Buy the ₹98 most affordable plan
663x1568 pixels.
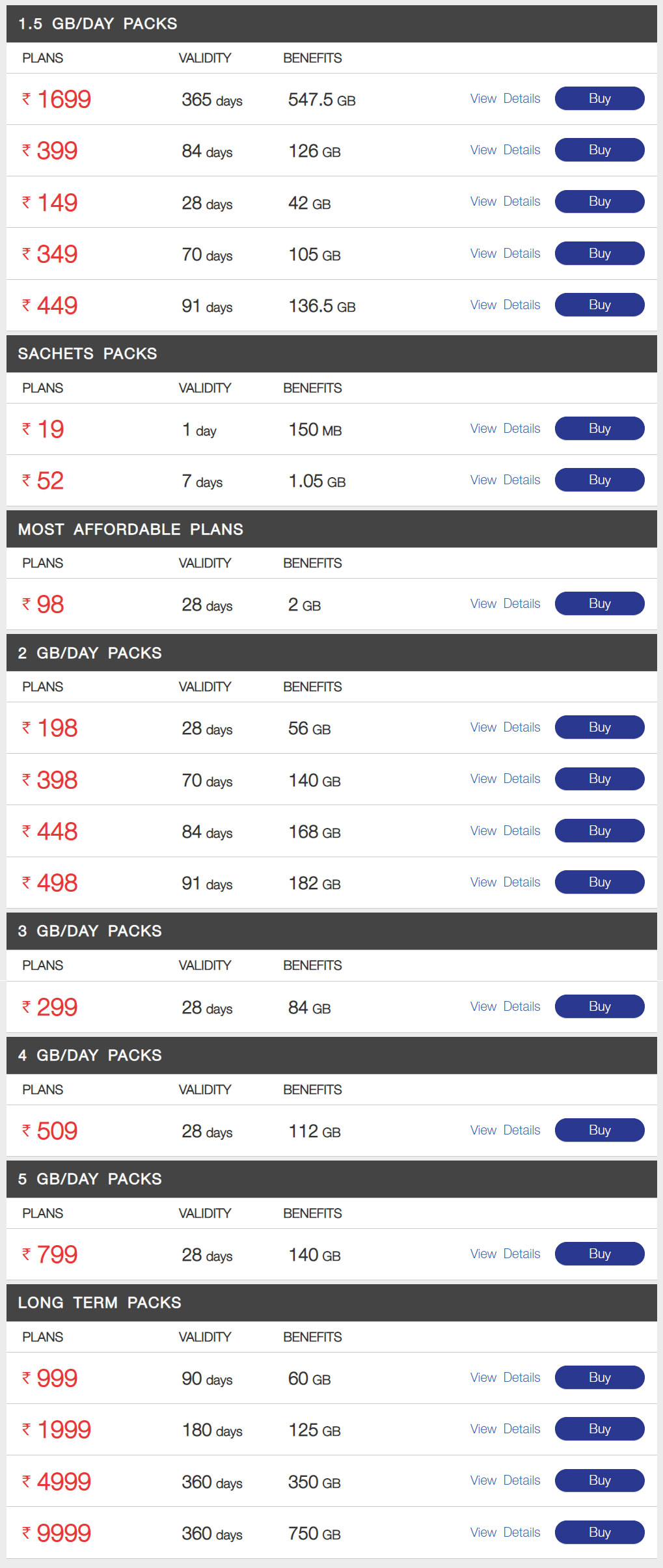pyautogui.click(x=599, y=603)
